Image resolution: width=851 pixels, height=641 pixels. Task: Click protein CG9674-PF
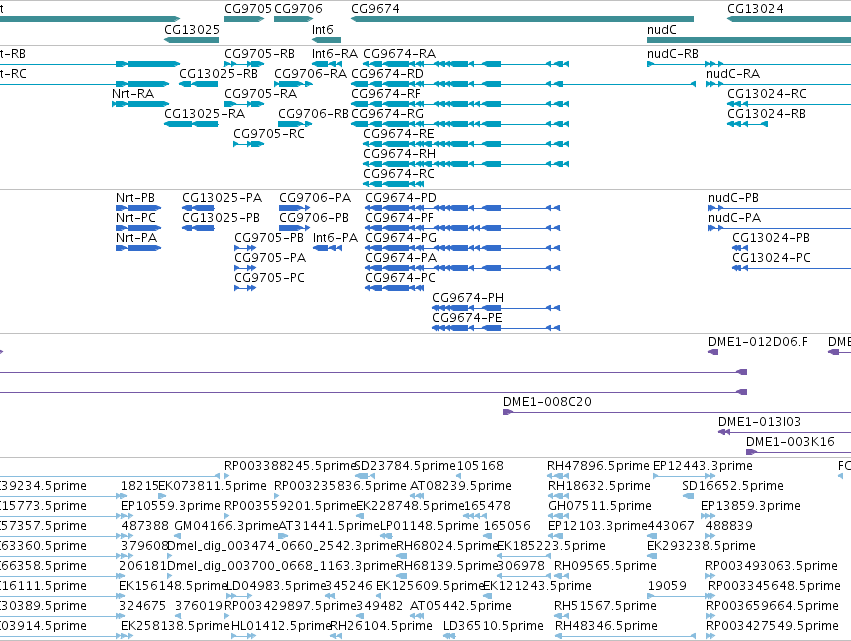coord(399,218)
